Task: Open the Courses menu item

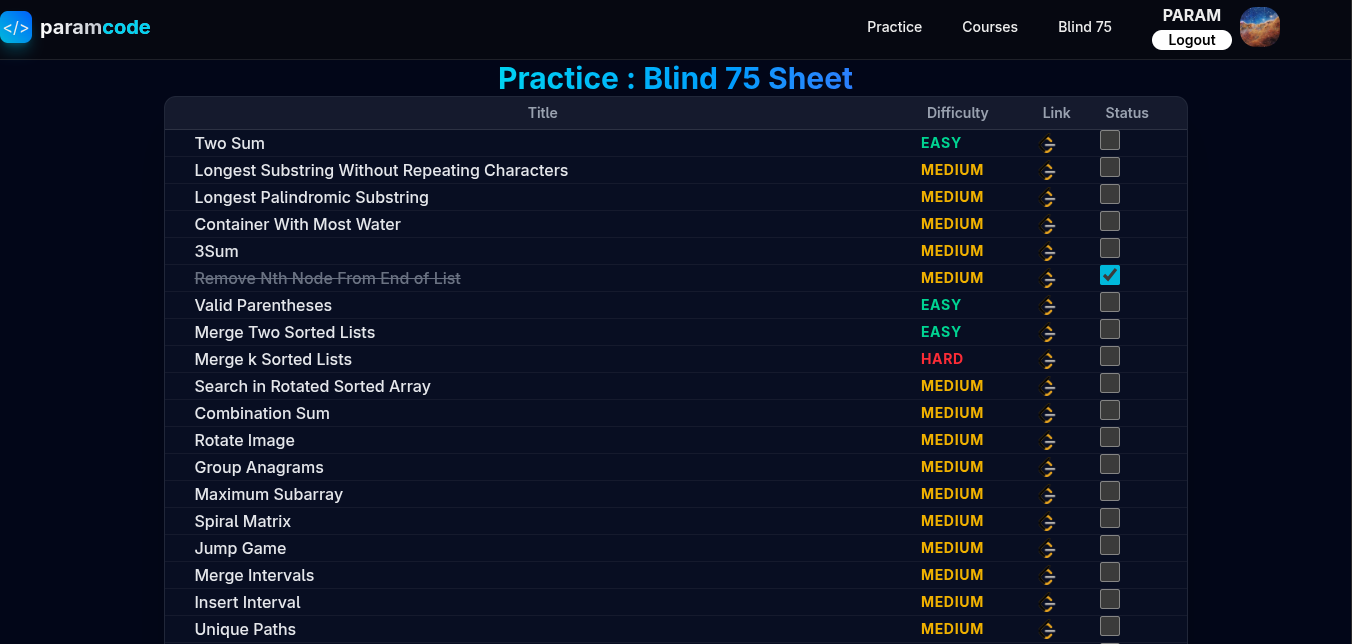Action: 990,27
